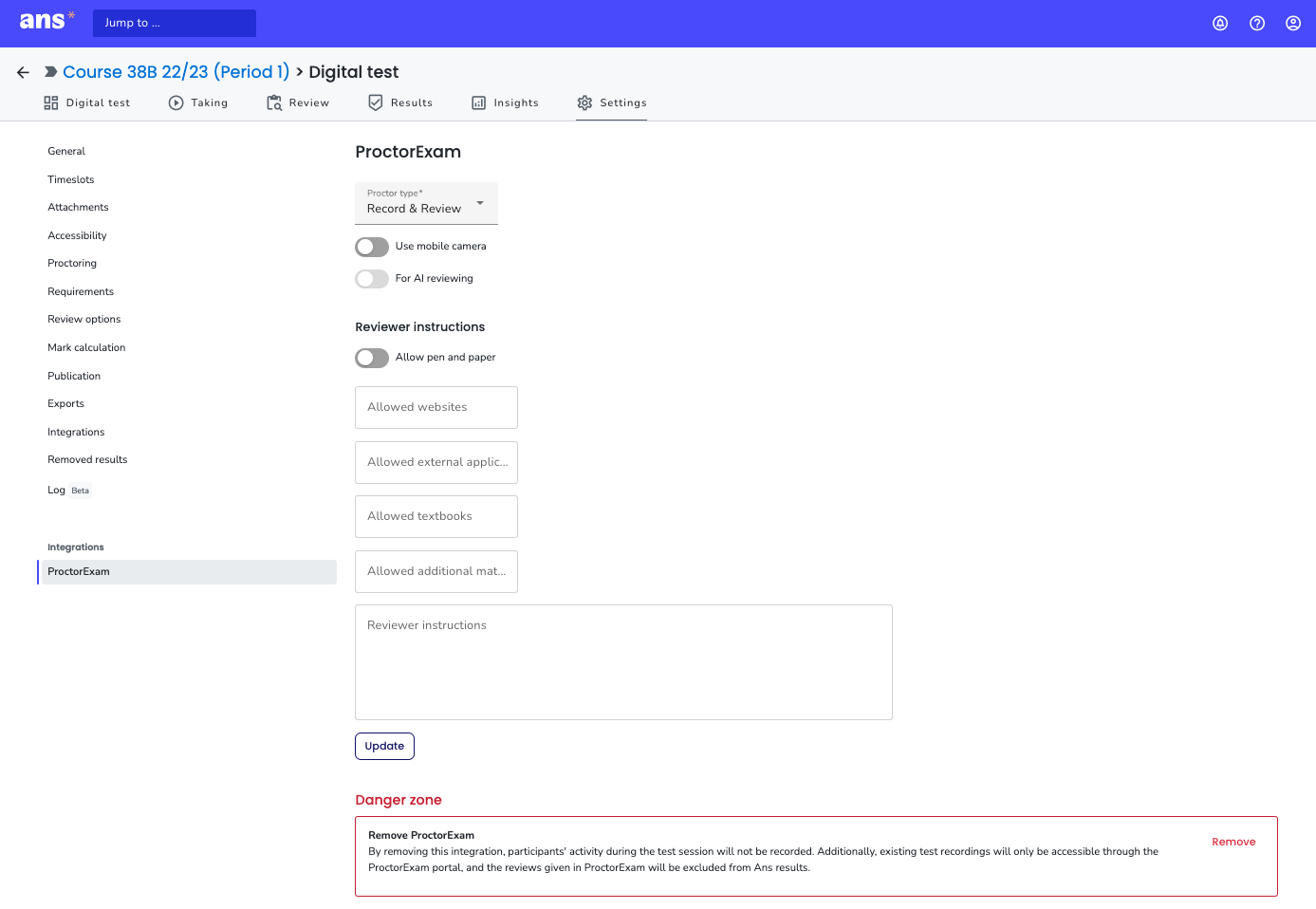
Task: Open Course 38B 22/23 (Period 1) link
Action: (176, 72)
